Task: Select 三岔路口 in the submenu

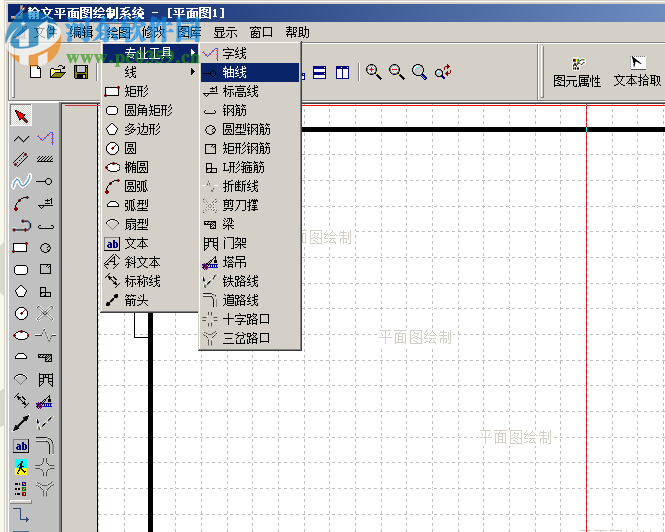Action: point(250,338)
